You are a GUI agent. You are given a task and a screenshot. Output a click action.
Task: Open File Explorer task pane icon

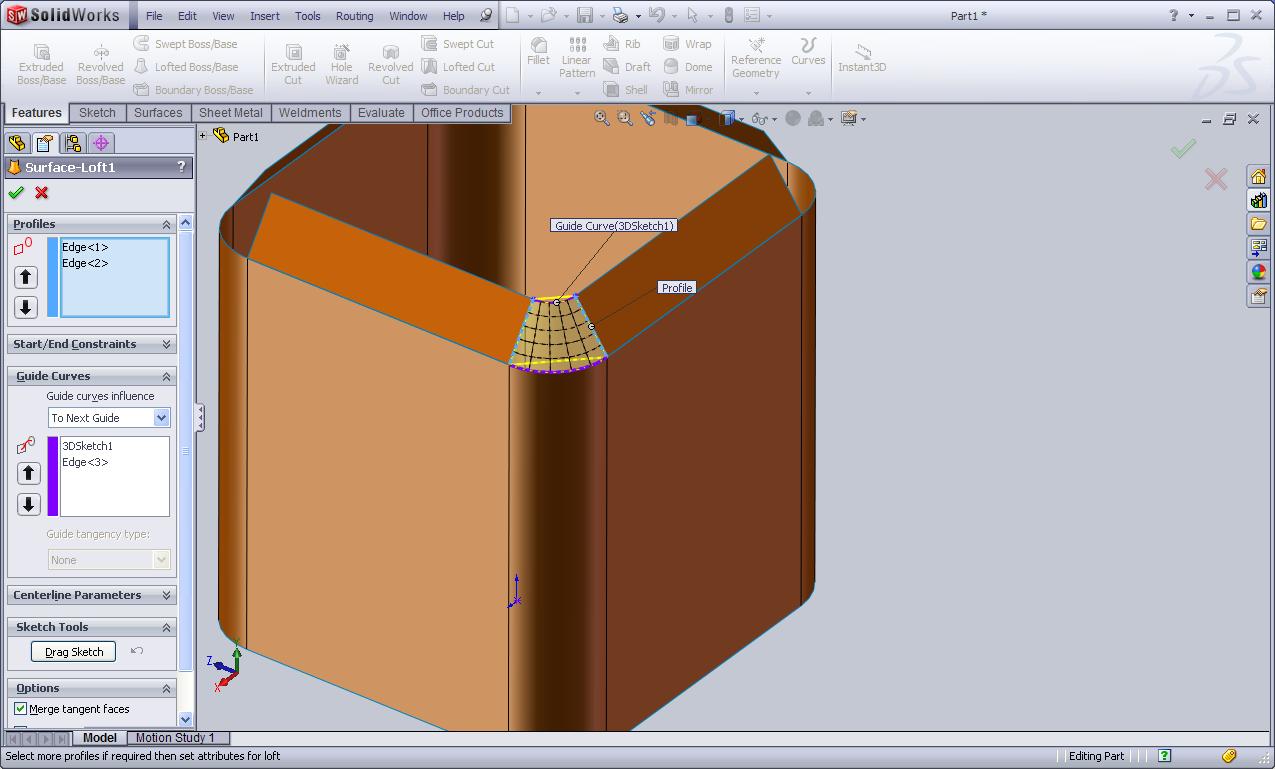click(x=1258, y=224)
